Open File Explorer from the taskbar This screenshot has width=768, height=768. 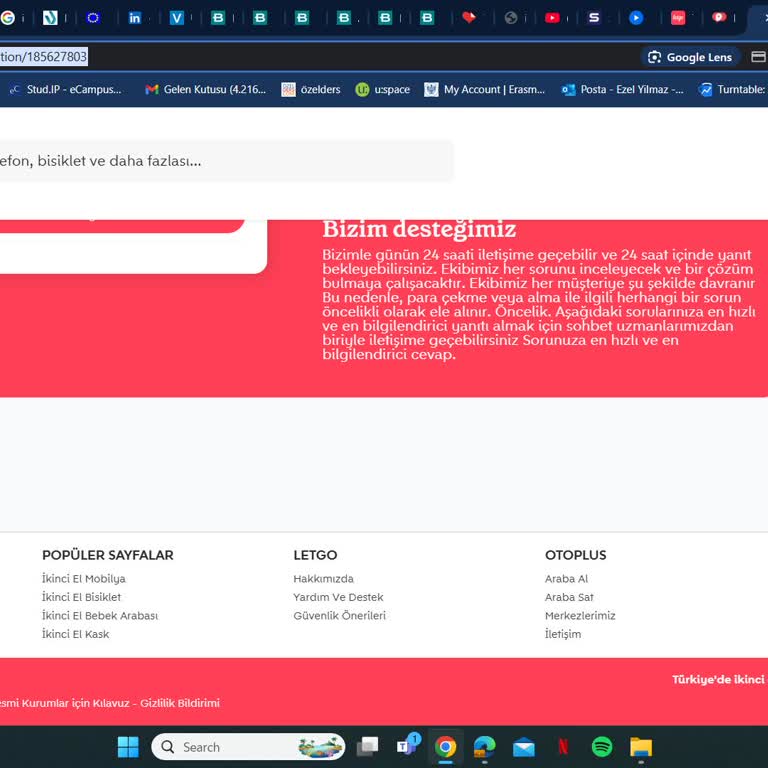coord(641,747)
